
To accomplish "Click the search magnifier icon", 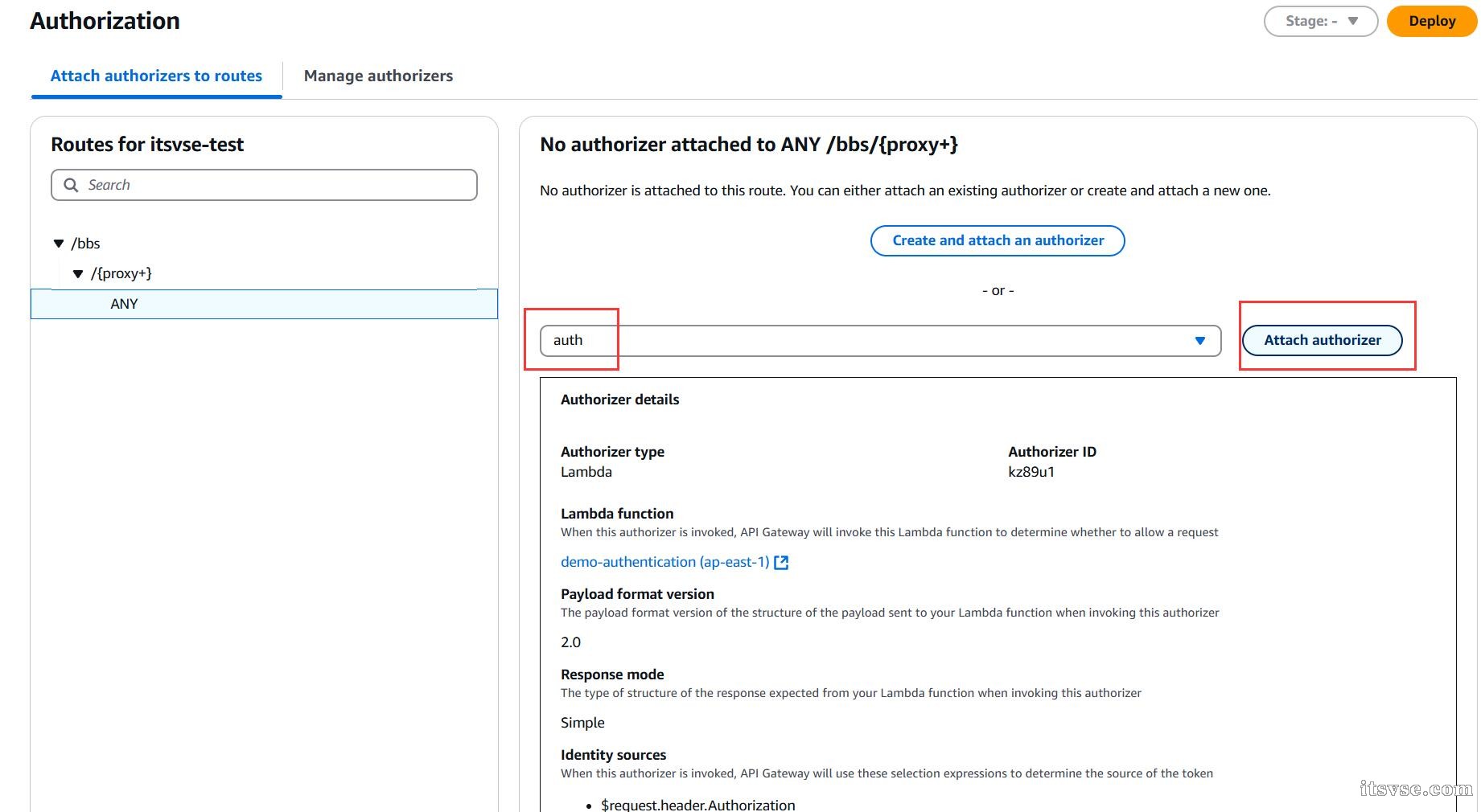I will (71, 185).
